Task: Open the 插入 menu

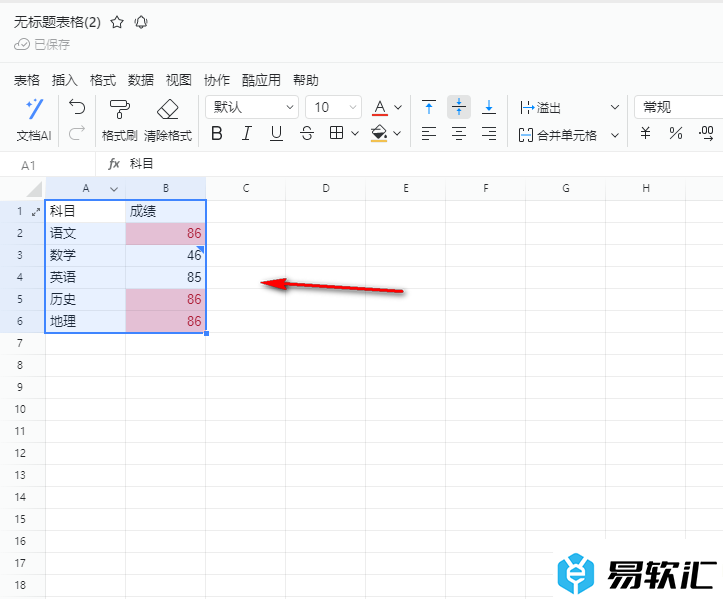Action: coord(65,80)
